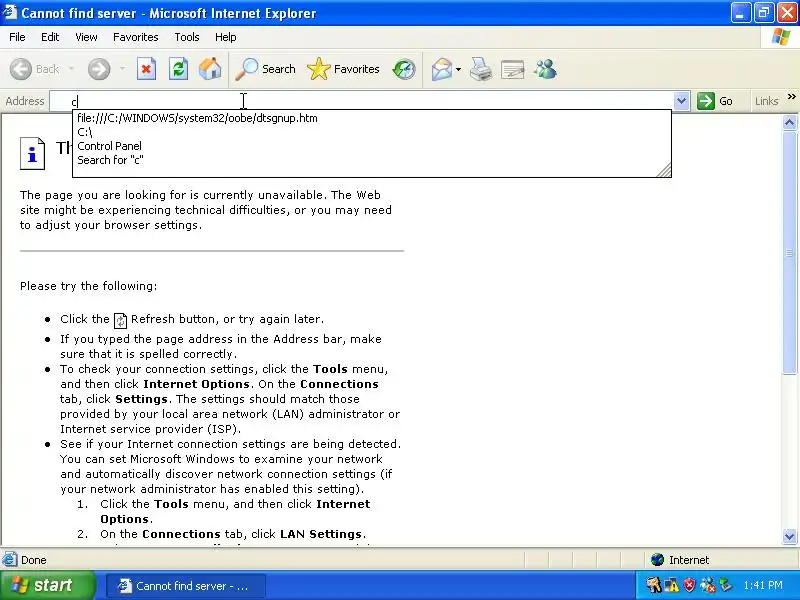Click the 1:41 PM clock
Screen dimensions: 800x600
coord(763,585)
